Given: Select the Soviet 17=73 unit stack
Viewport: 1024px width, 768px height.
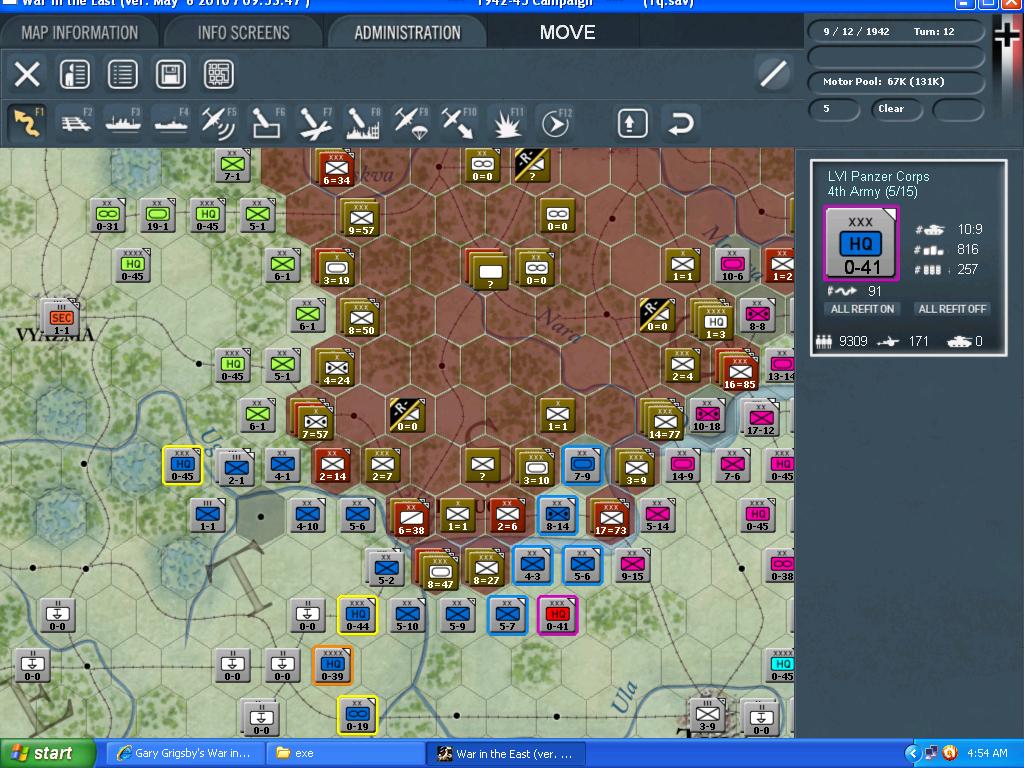Looking at the screenshot, I should (610, 517).
